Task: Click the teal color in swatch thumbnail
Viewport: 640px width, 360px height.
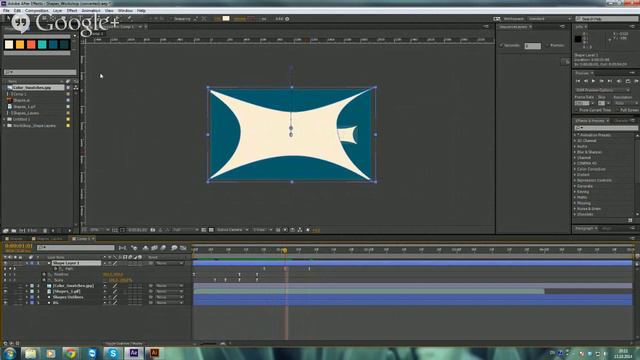Action: pos(42,44)
